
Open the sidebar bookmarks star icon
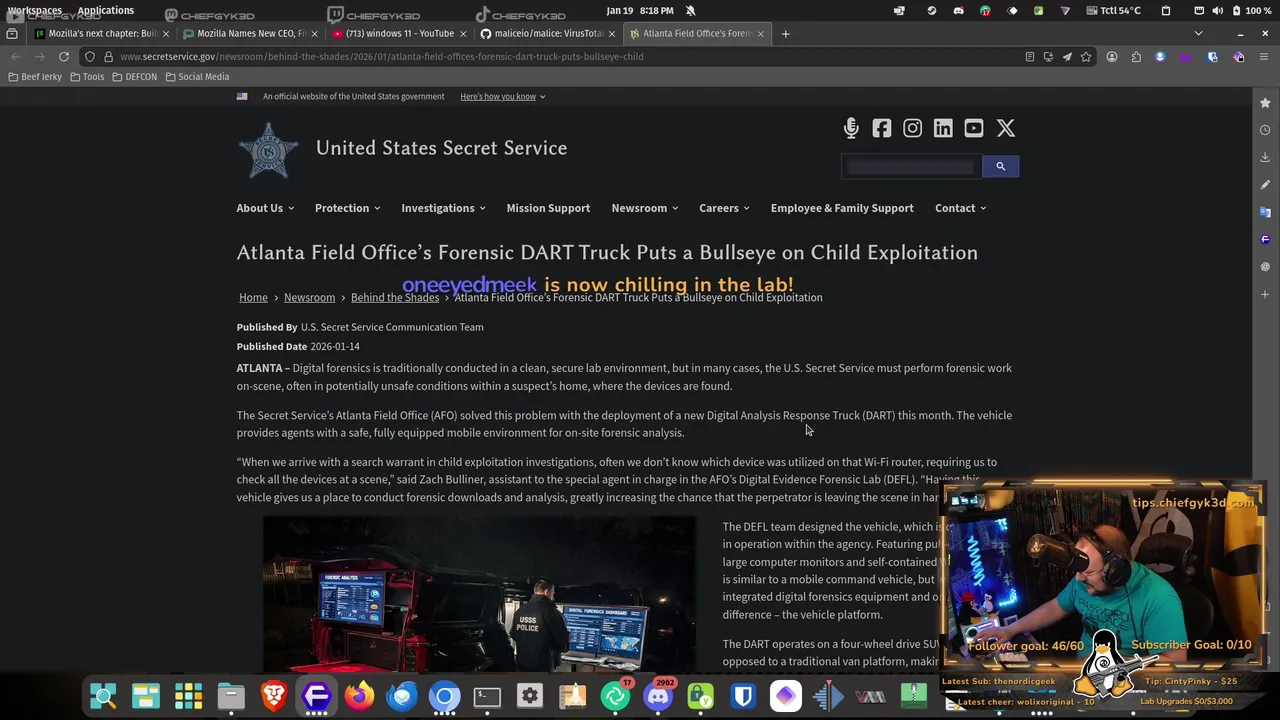point(1265,102)
